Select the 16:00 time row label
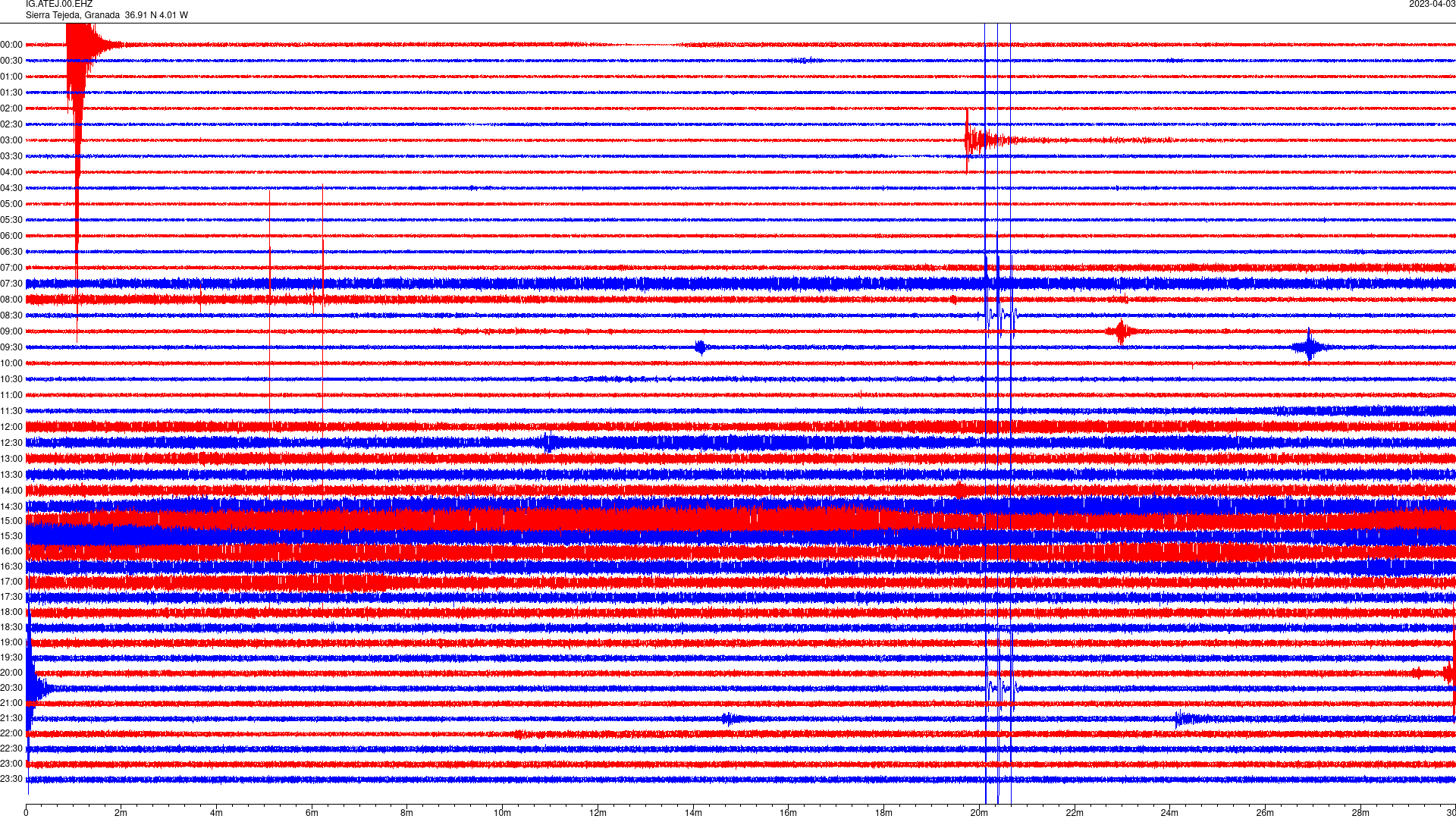Viewport: 1456px width, 819px height. click(11, 551)
